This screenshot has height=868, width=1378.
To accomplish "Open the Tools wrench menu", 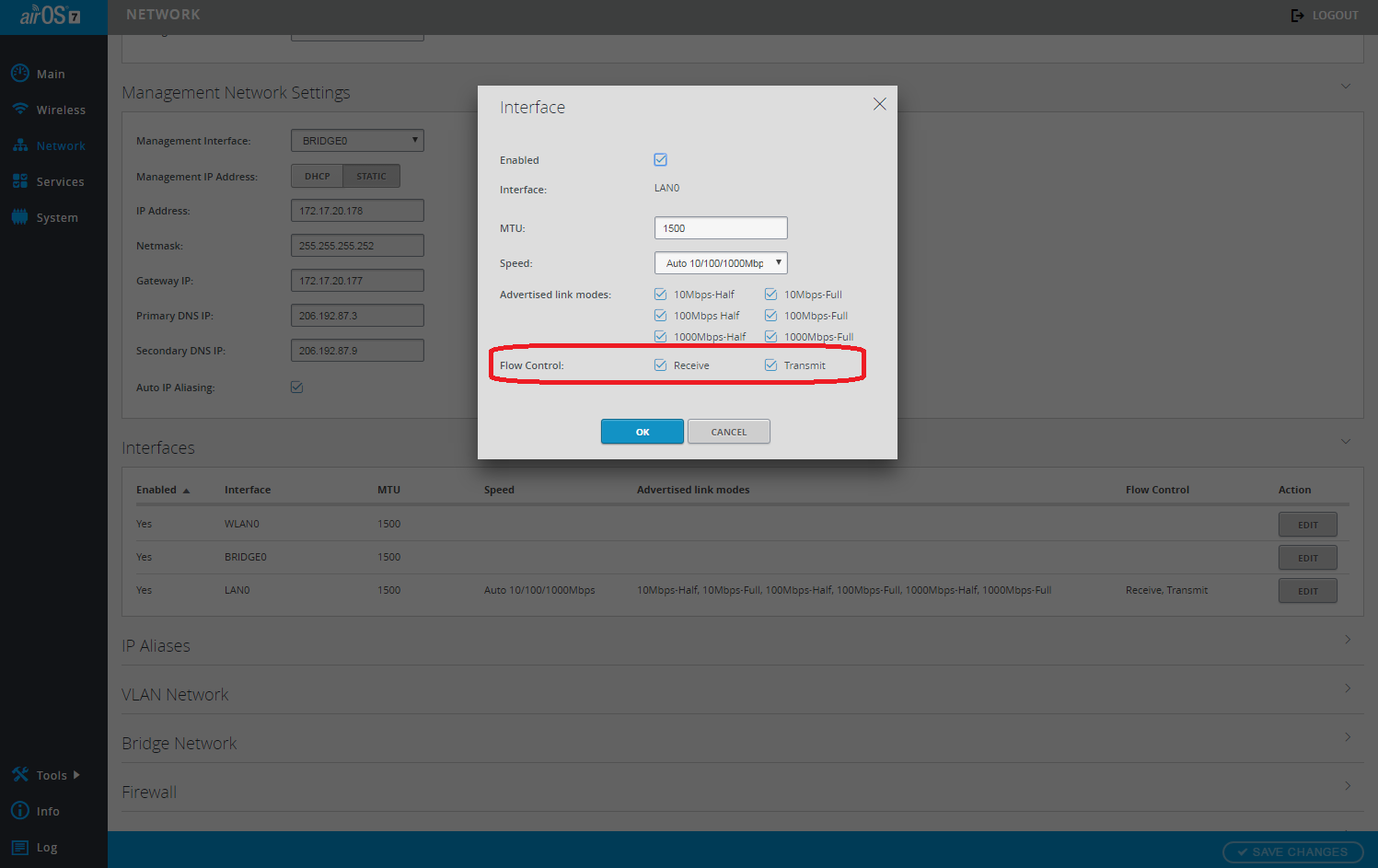I will click(20, 774).
